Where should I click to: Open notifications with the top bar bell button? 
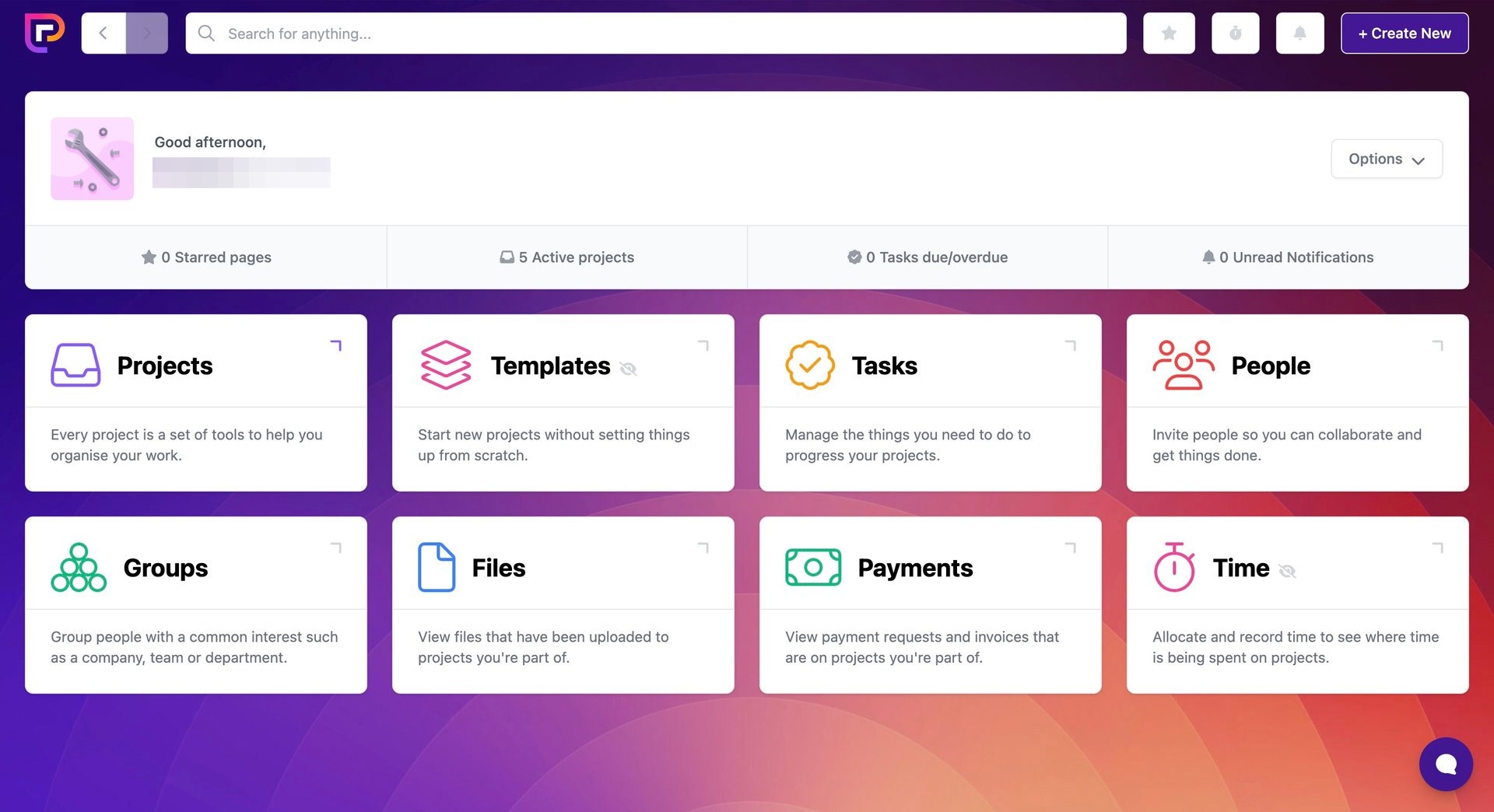click(x=1299, y=33)
